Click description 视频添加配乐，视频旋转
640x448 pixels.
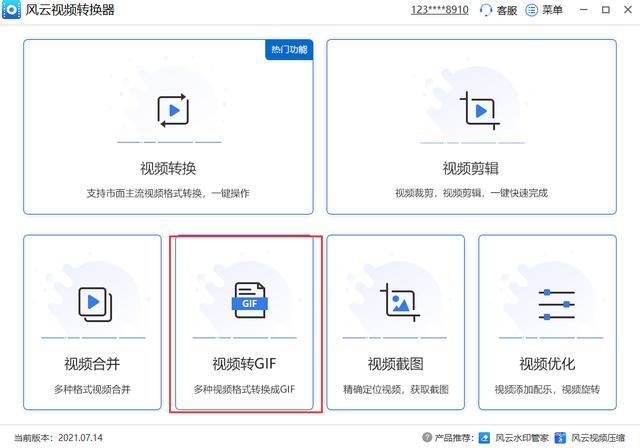coord(547,389)
